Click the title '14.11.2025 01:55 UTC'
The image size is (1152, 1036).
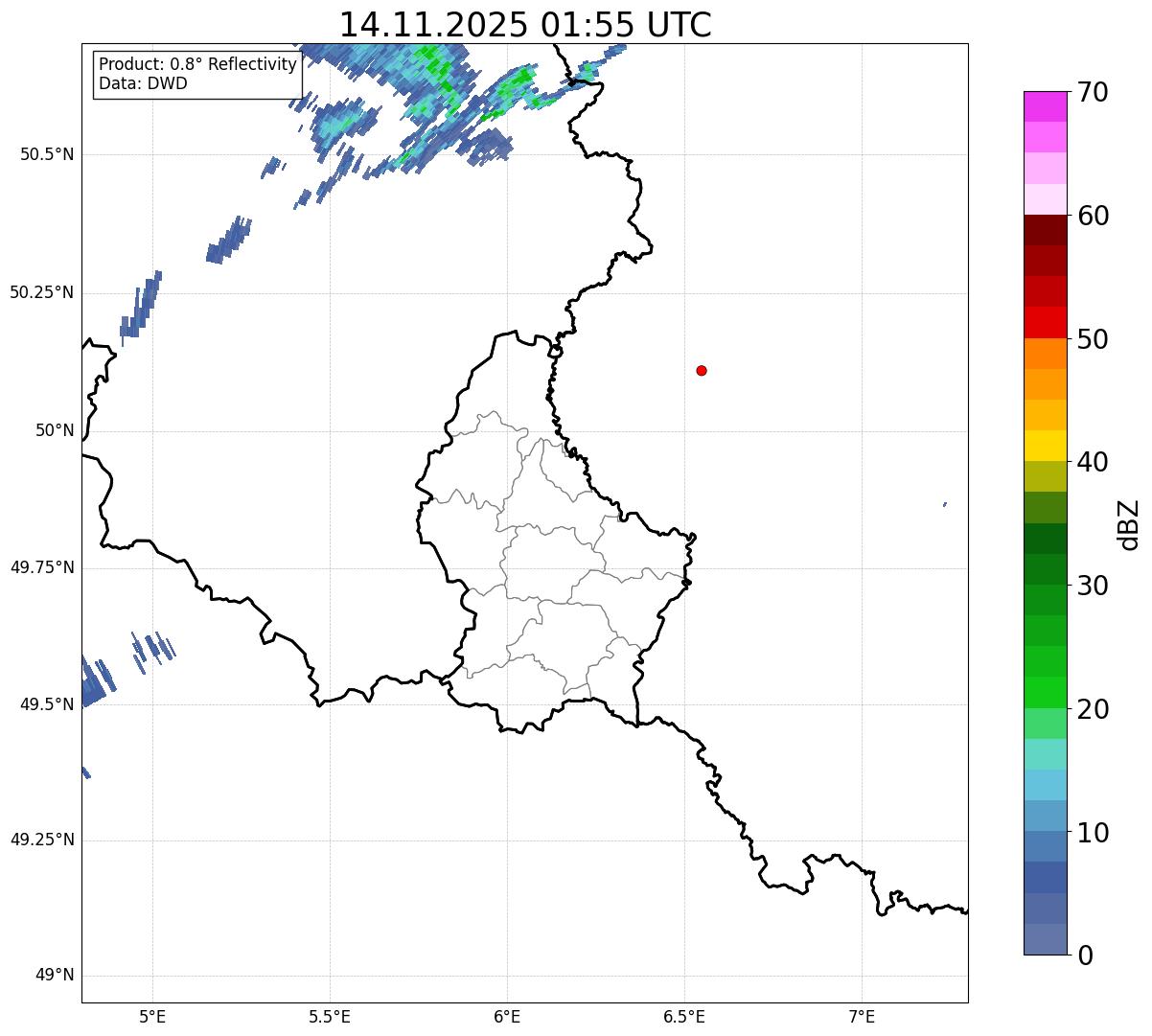pos(525,24)
